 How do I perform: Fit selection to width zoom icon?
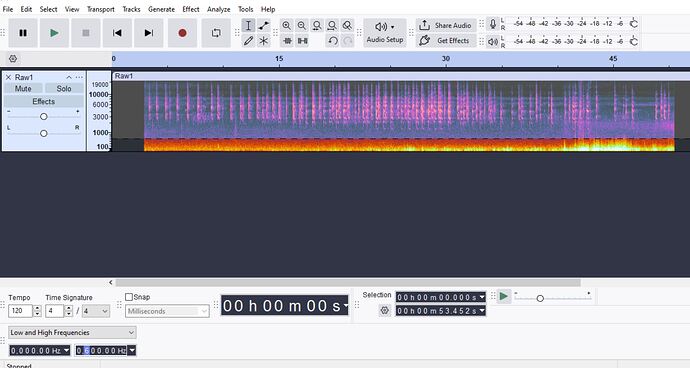pyautogui.click(x=317, y=26)
